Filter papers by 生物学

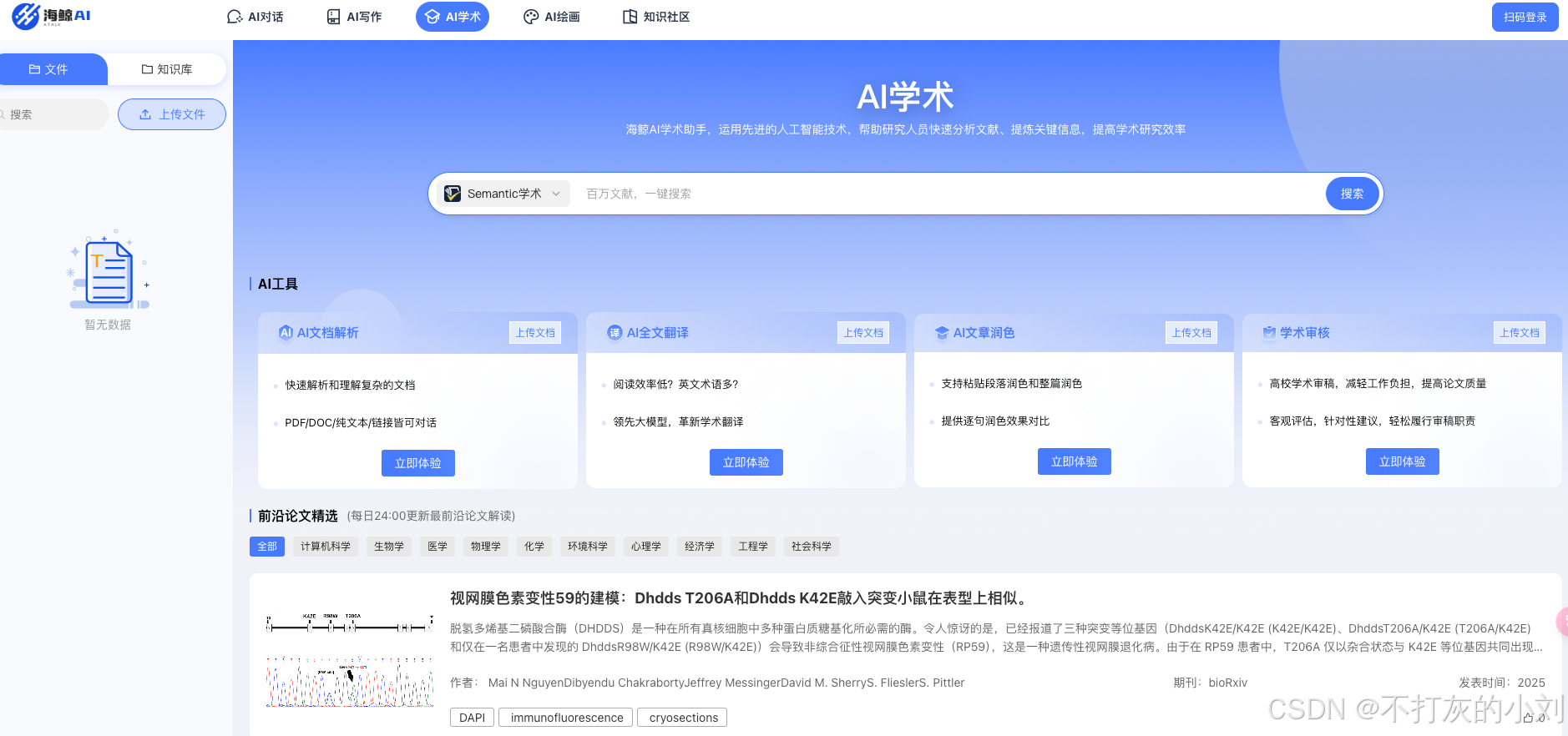tap(389, 547)
